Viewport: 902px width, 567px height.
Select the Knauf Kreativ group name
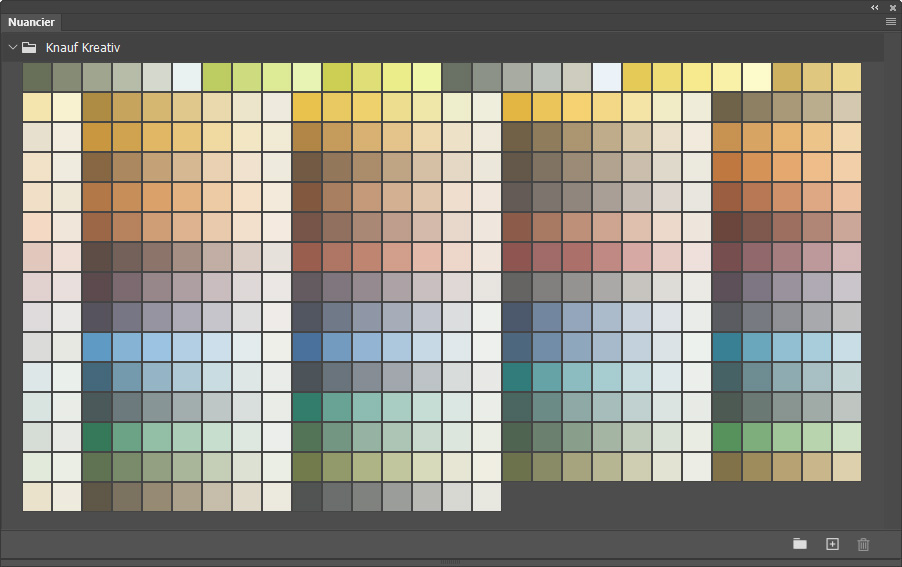(x=83, y=48)
